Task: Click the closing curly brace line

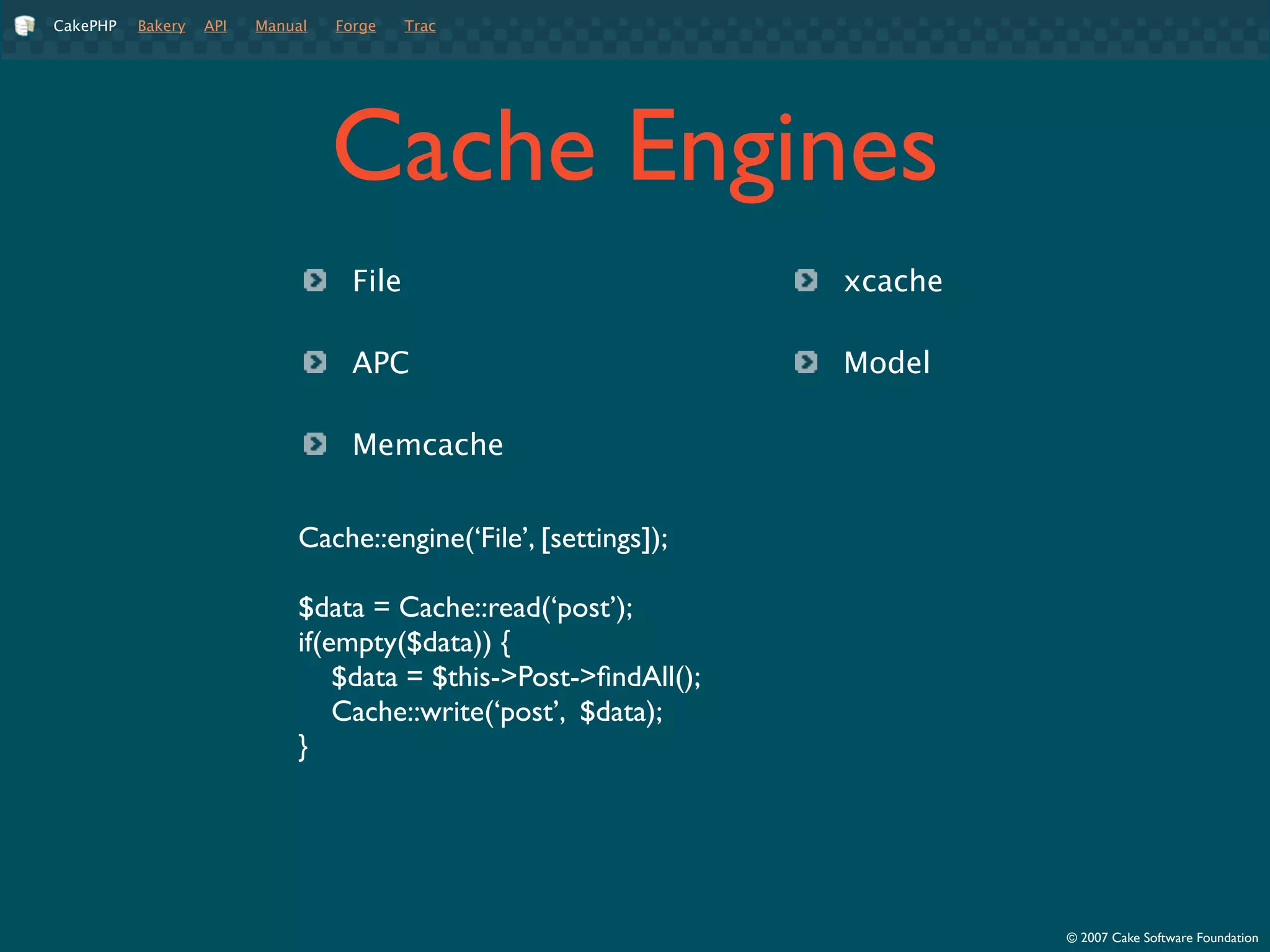Action: point(303,747)
